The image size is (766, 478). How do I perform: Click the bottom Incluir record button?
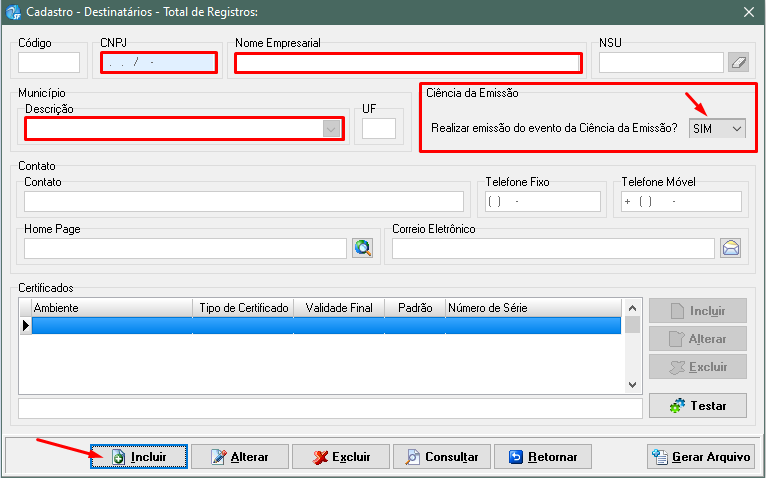[139, 457]
